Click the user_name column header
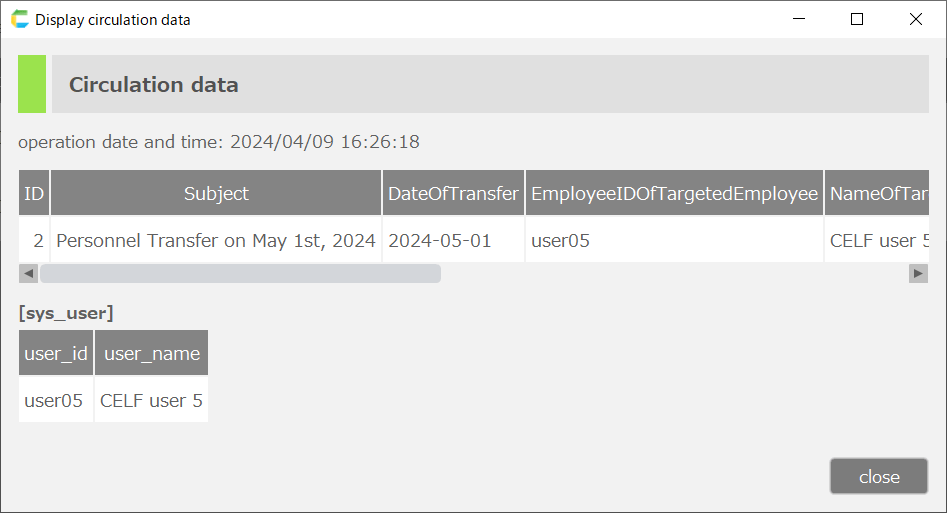 click(x=152, y=353)
